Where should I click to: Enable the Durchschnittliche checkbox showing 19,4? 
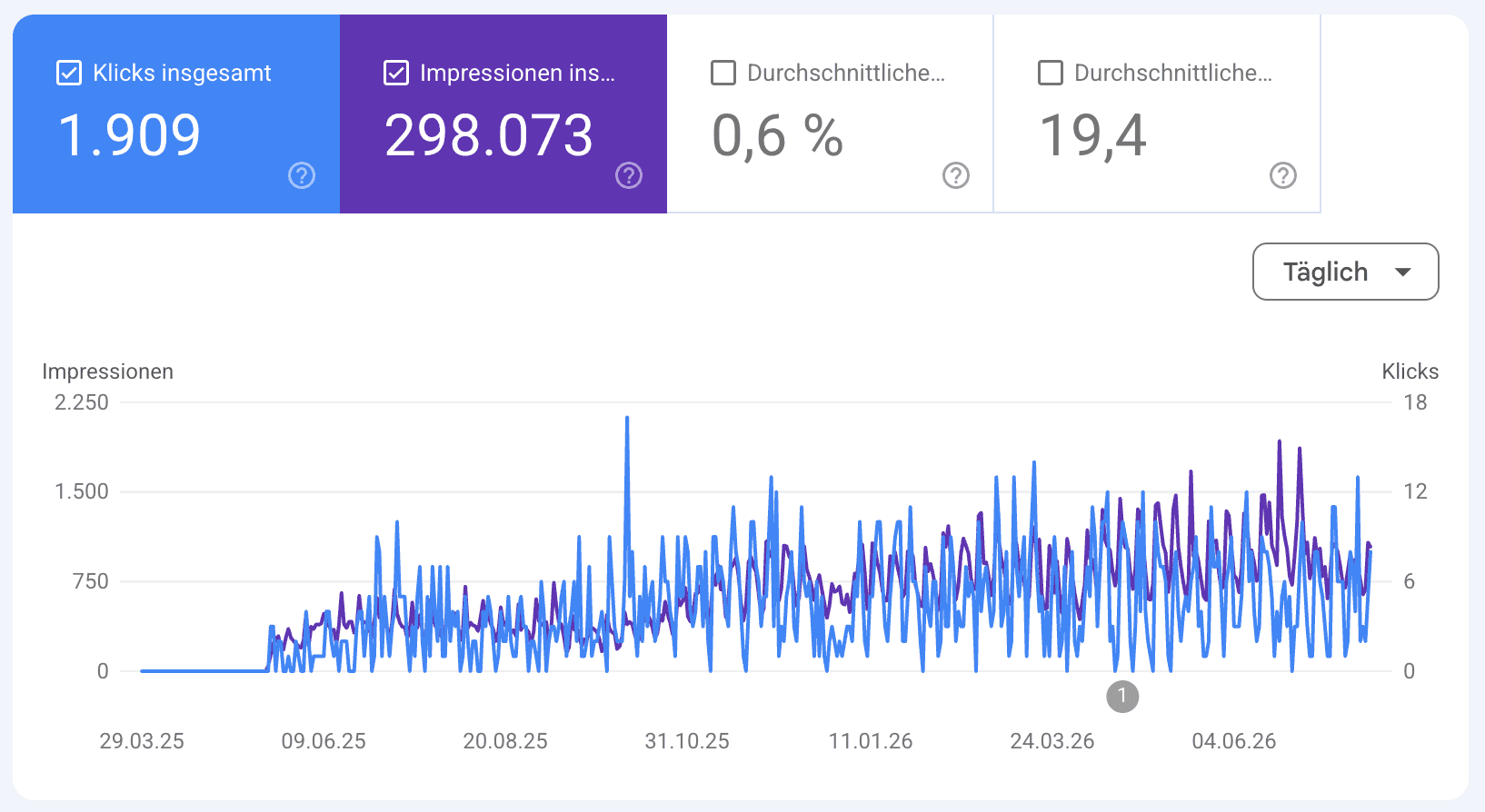coord(1051,73)
